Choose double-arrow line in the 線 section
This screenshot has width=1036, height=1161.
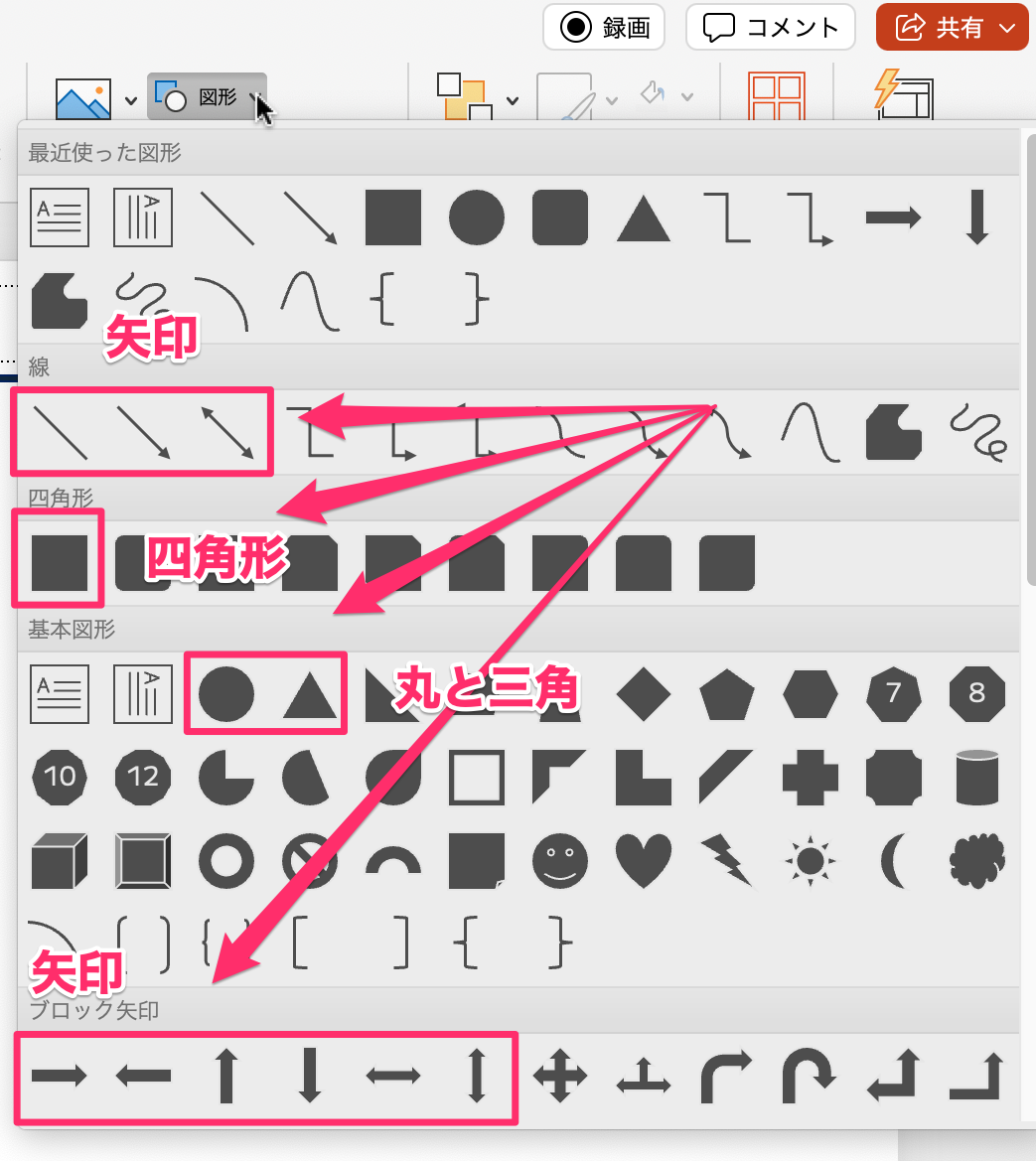pos(227,432)
